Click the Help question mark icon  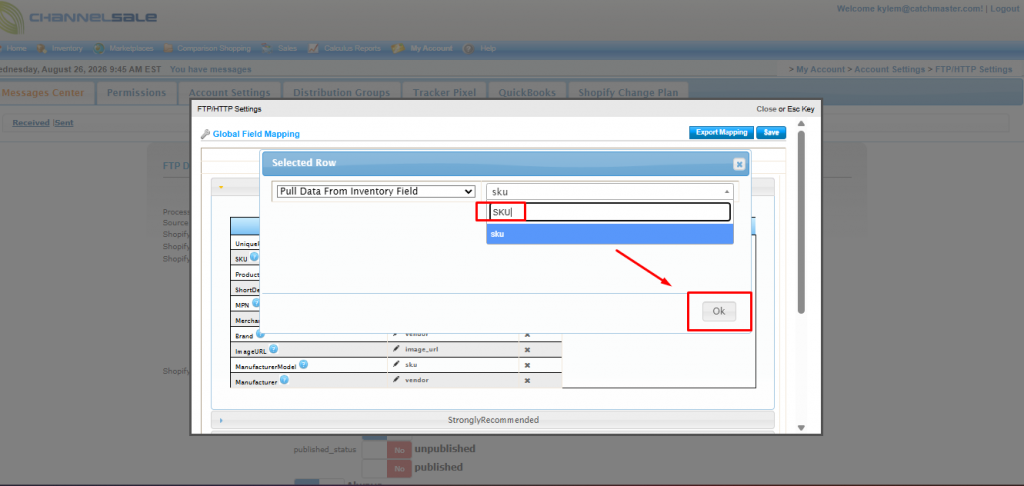tap(468, 48)
